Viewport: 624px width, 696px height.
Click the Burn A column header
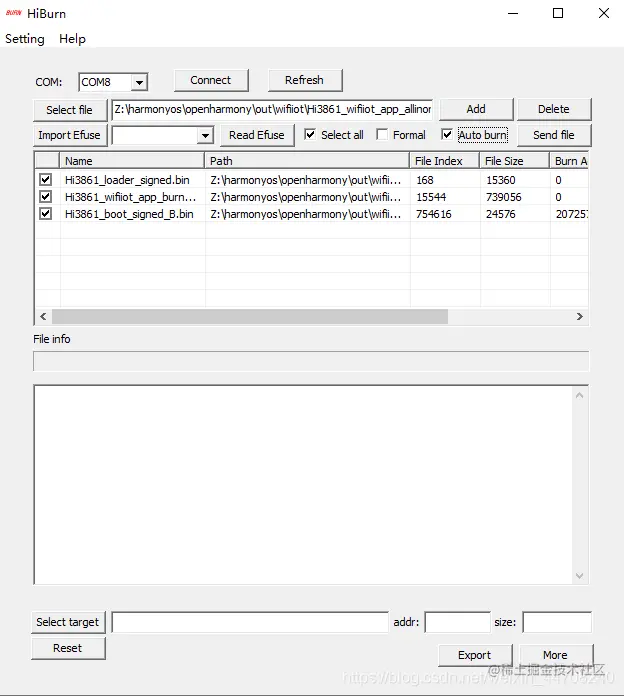(569, 161)
